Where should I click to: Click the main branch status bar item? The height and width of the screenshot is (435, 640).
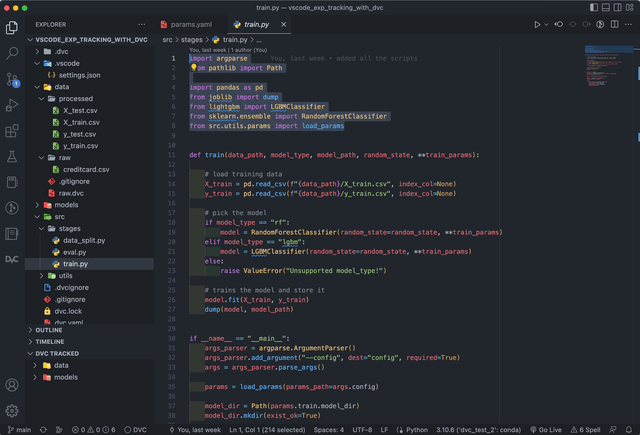tap(18, 429)
